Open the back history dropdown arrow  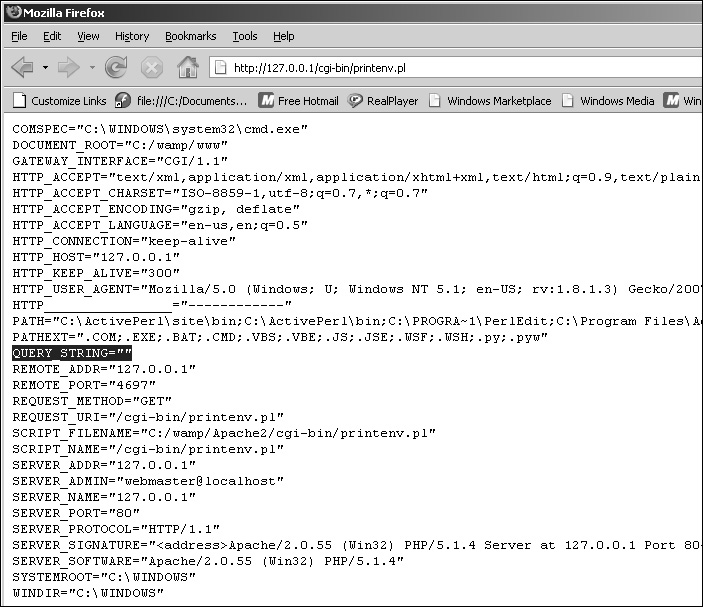[x=45, y=68]
